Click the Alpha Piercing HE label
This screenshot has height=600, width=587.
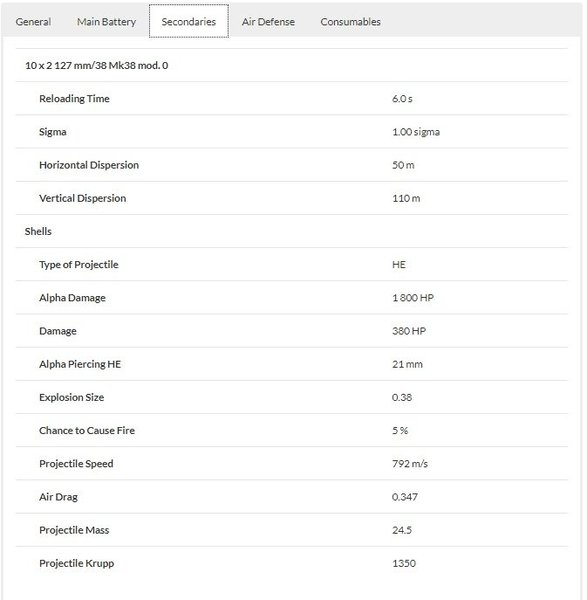point(80,364)
